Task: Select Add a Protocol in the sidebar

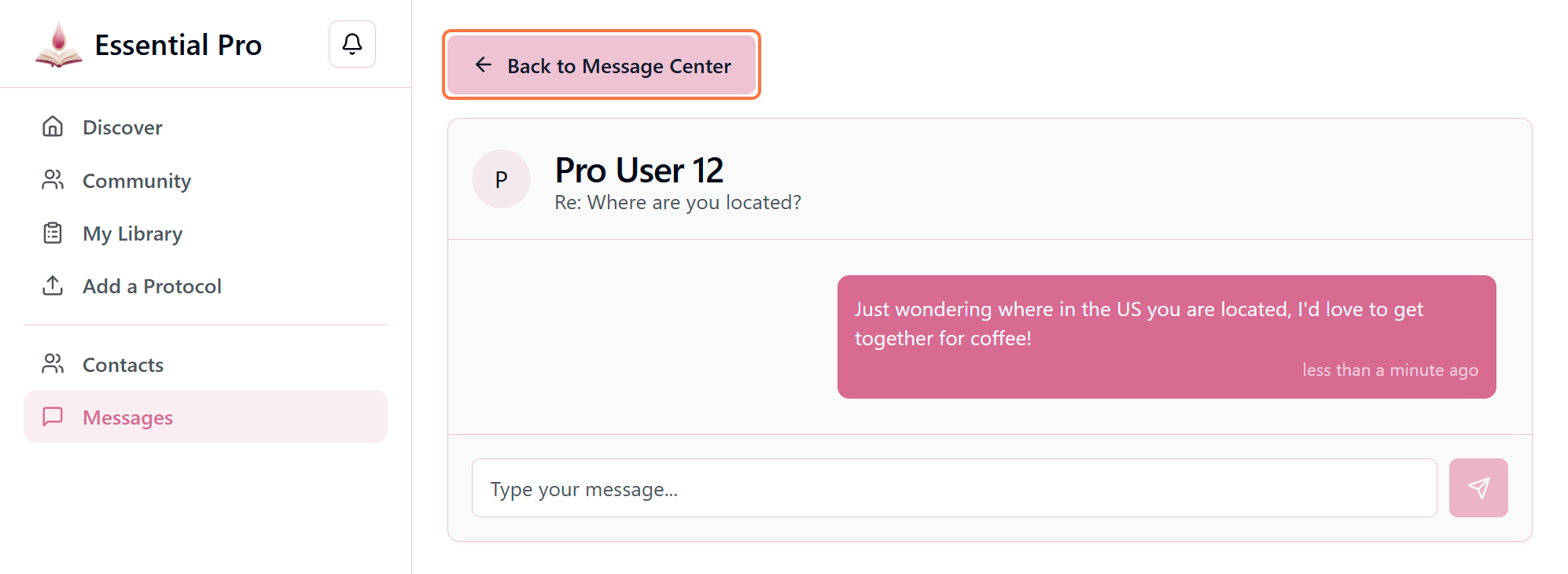Action: [x=152, y=286]
